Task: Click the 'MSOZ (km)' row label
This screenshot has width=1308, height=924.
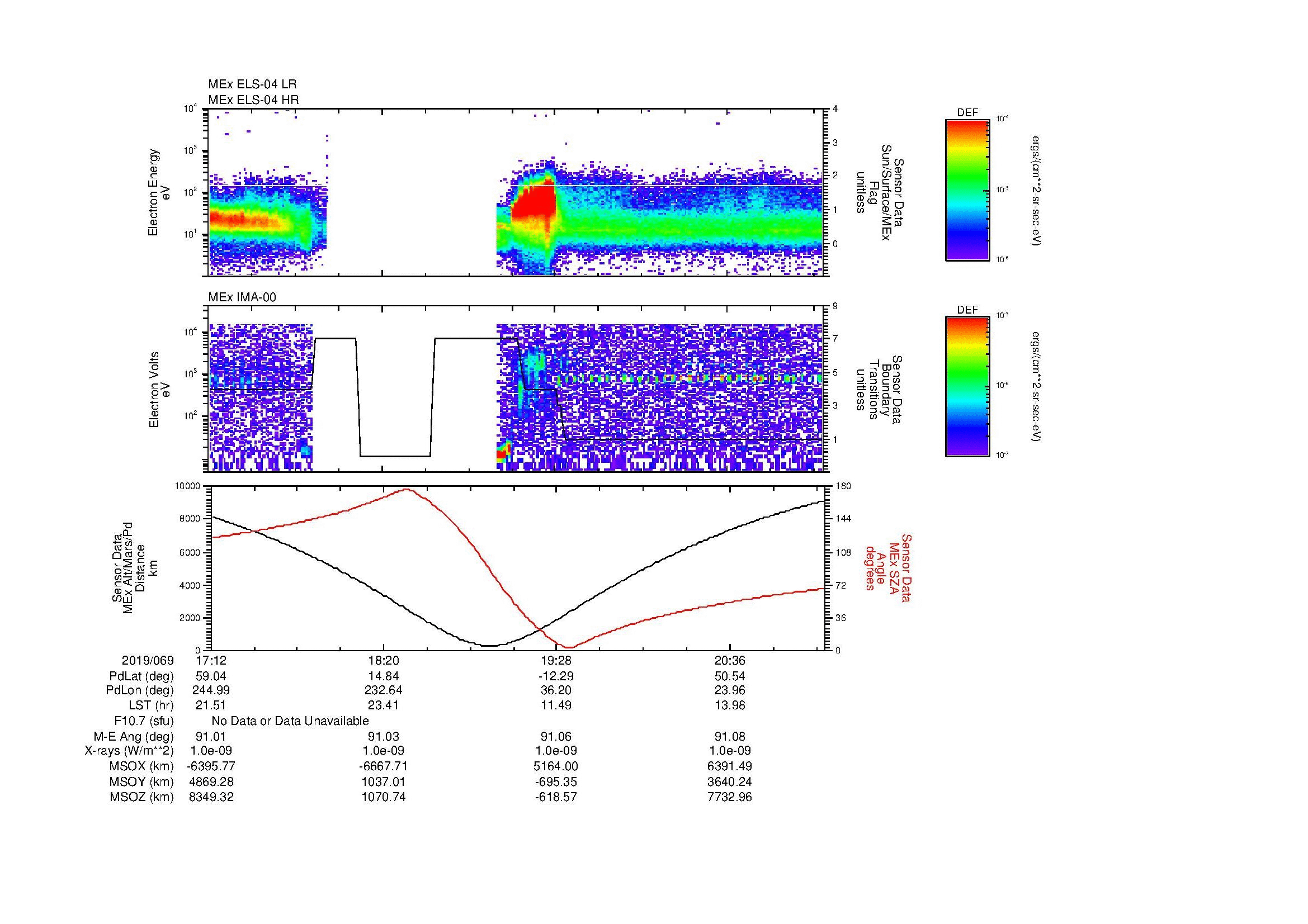Action: [141, 797]
